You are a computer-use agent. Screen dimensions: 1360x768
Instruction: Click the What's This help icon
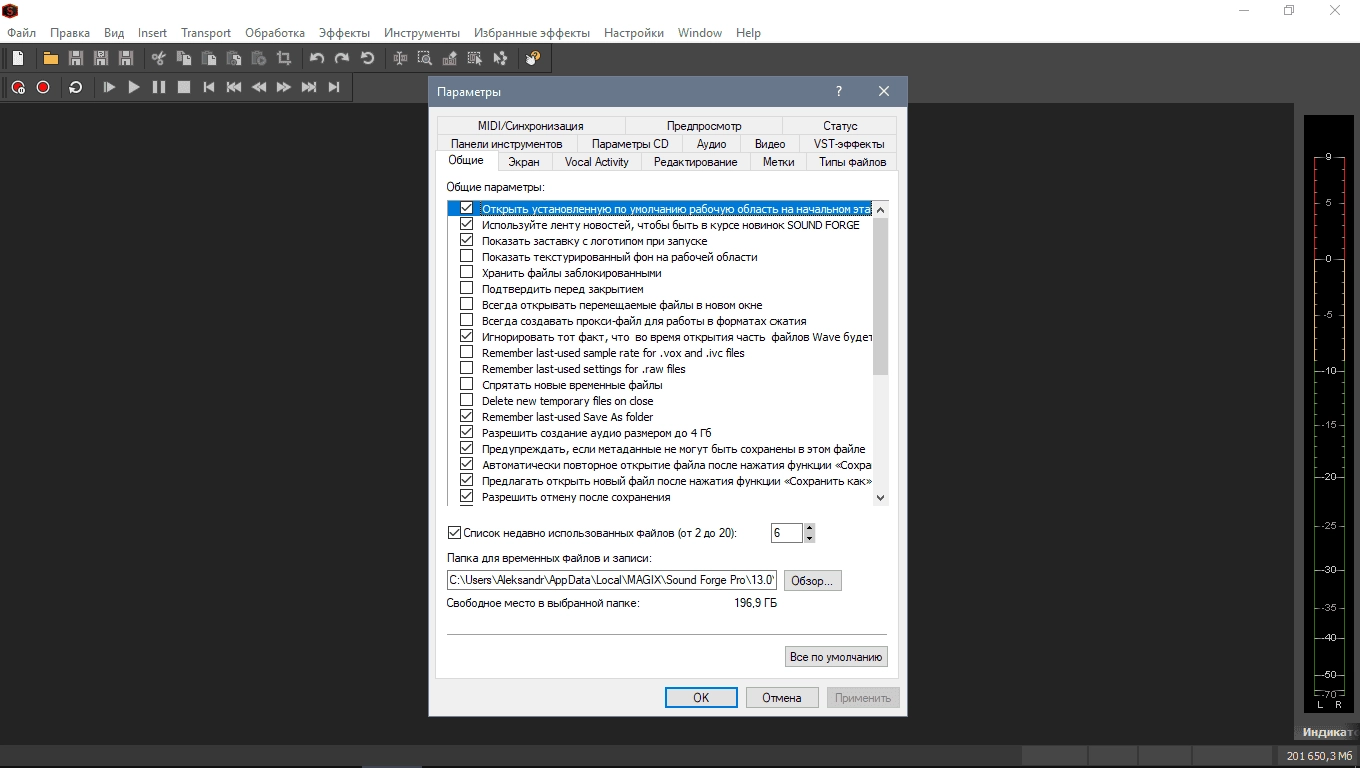533,58
